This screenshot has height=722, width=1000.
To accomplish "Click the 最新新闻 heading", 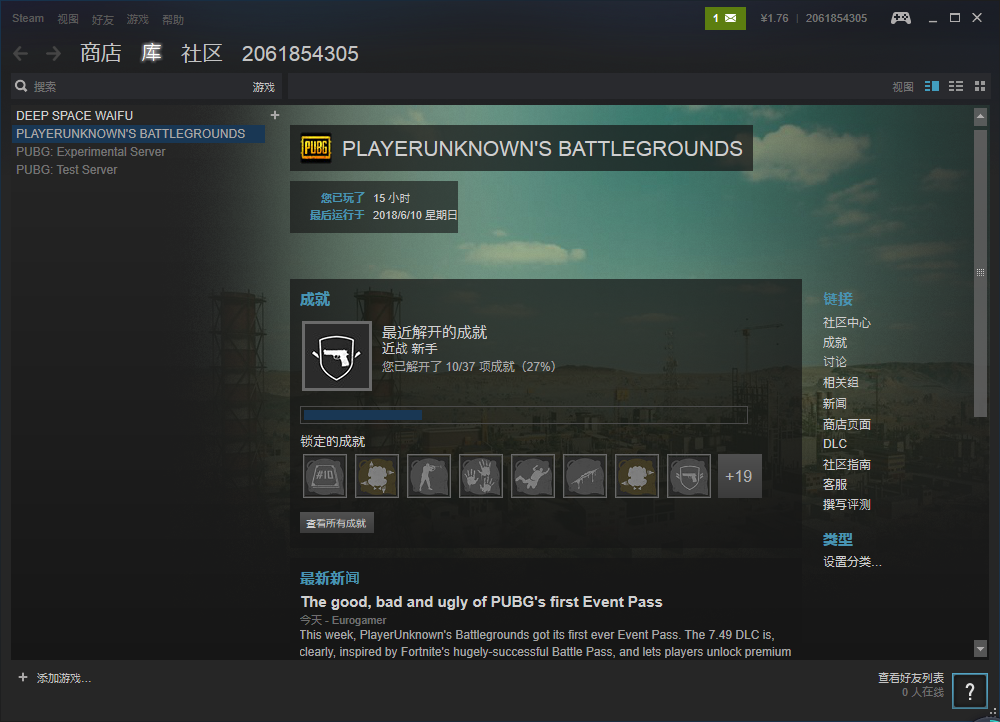I will 330,578.
